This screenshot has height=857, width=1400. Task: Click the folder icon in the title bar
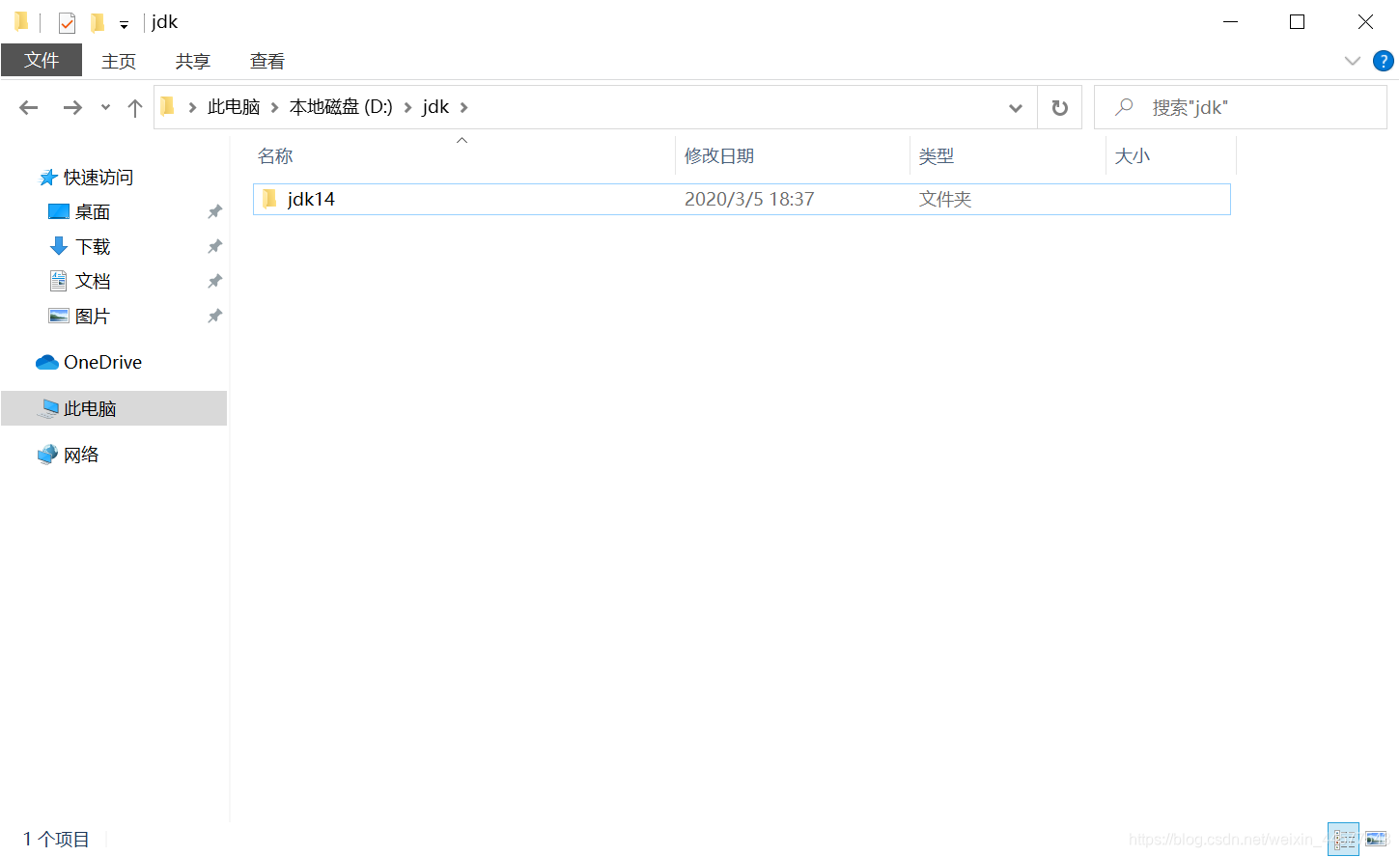(20, 21)
